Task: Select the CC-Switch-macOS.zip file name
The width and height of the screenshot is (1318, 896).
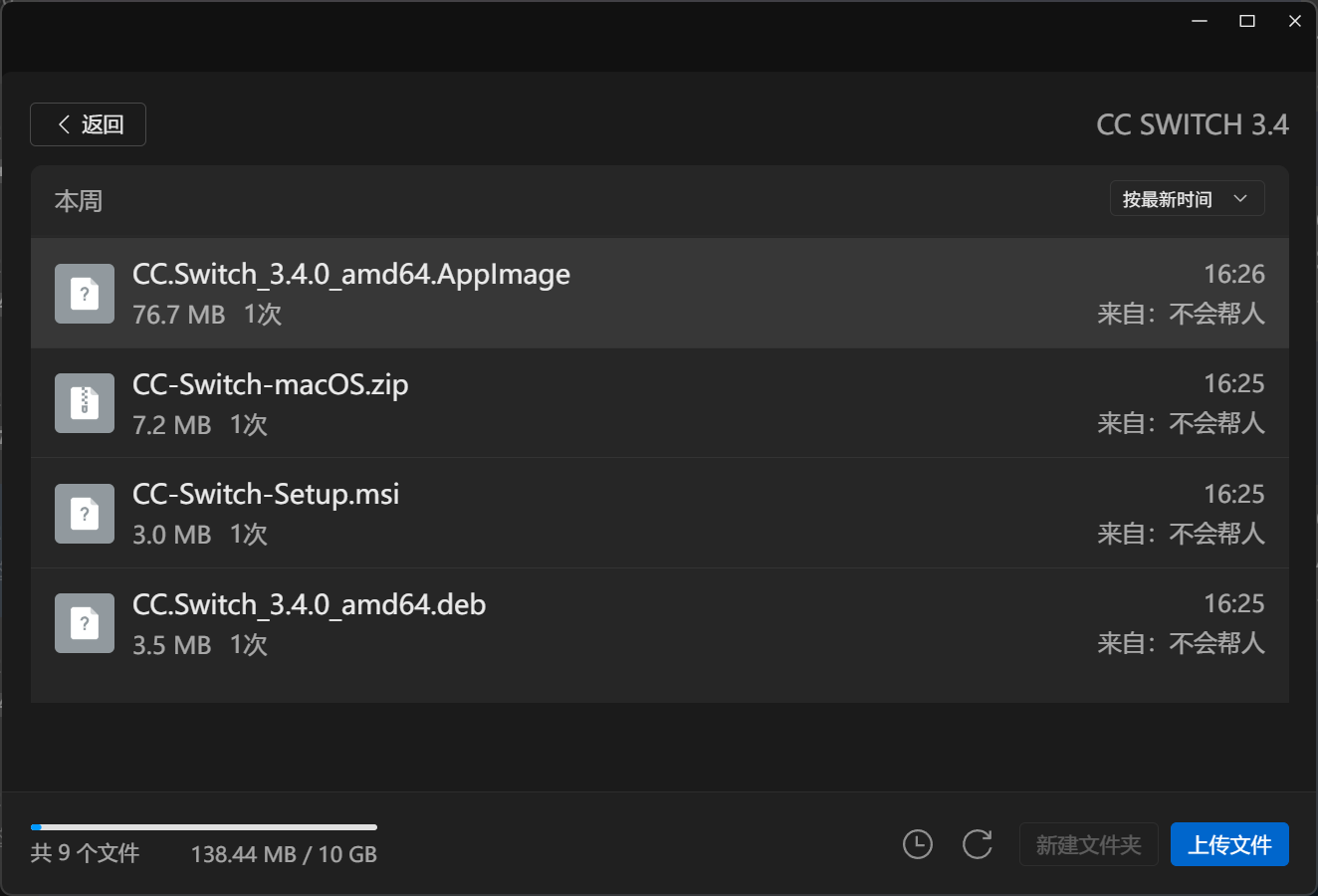Action: coord(271,384)
